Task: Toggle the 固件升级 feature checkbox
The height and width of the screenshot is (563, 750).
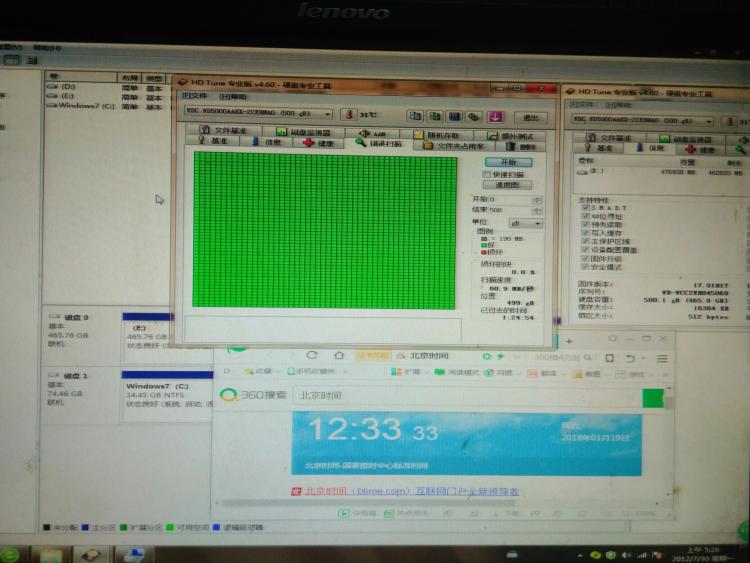Action: (585, 258)
